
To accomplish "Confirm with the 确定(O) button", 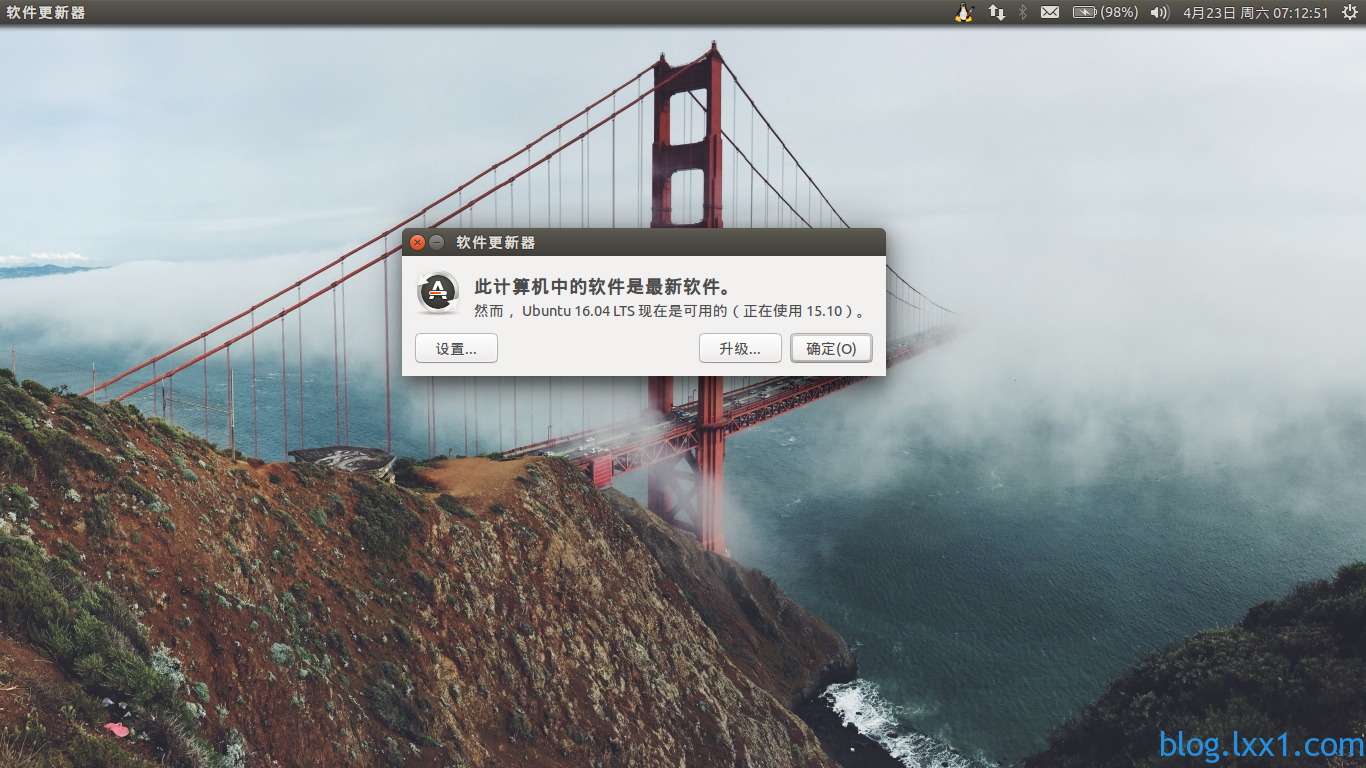I will 831,348.
